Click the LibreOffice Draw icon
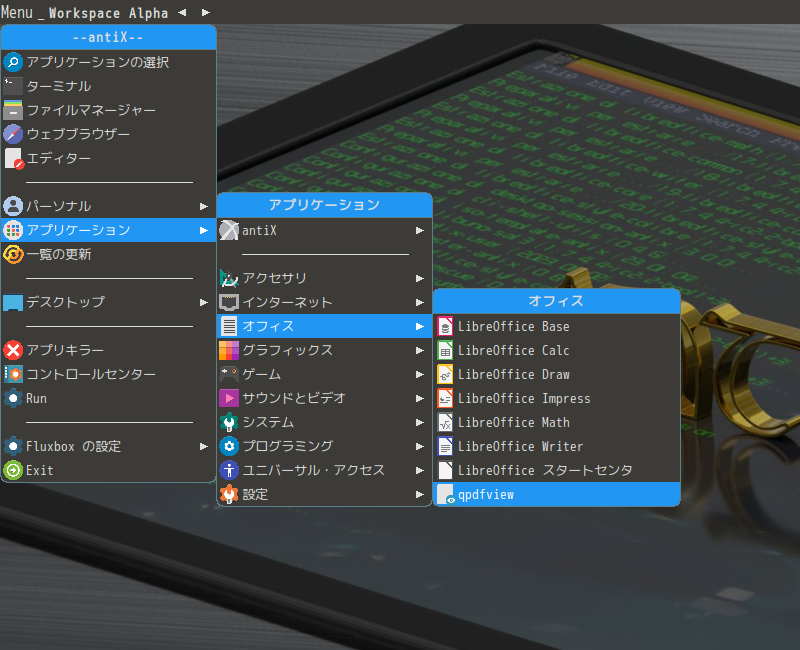800x650 pixels. coord(445,374)
